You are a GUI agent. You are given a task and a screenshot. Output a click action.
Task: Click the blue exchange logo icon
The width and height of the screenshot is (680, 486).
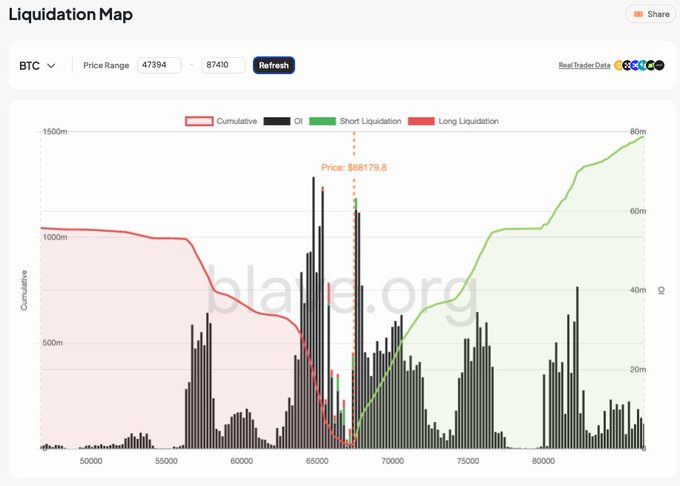(x=635, y=65)
